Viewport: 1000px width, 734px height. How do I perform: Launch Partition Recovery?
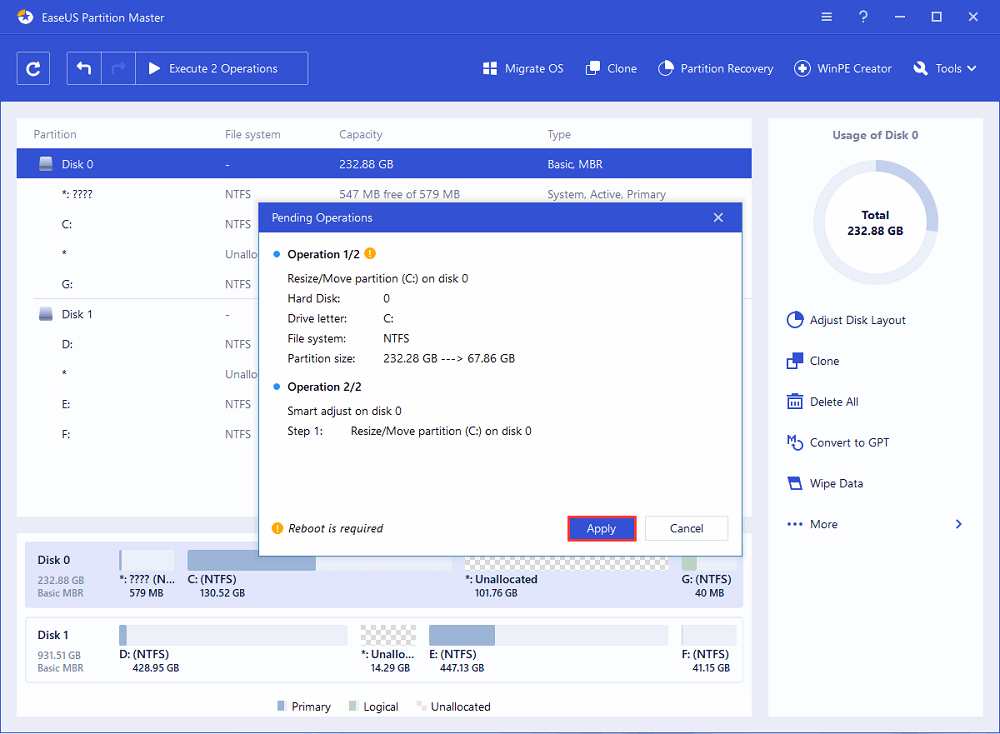[715, 69]
